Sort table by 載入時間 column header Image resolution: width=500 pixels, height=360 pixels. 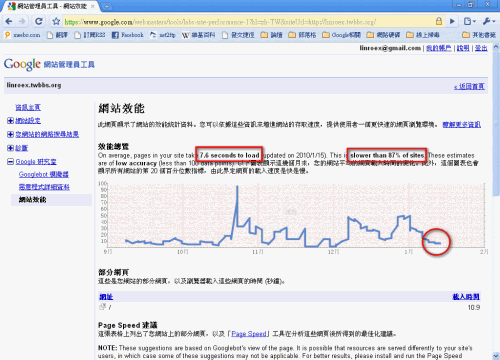(x=466, y=297)
